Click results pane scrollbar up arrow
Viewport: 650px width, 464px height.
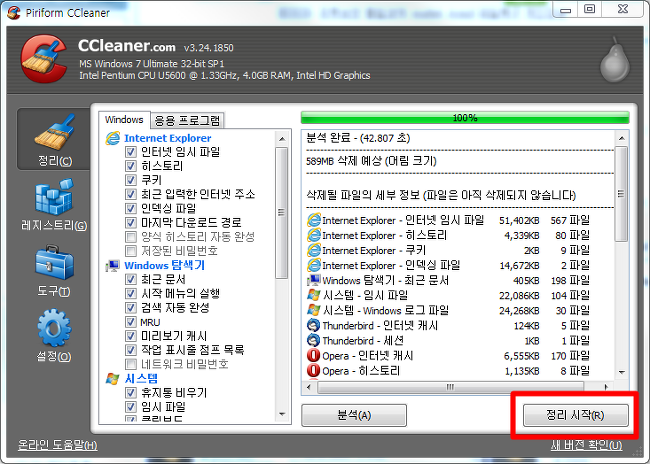[x=621, y=138]
